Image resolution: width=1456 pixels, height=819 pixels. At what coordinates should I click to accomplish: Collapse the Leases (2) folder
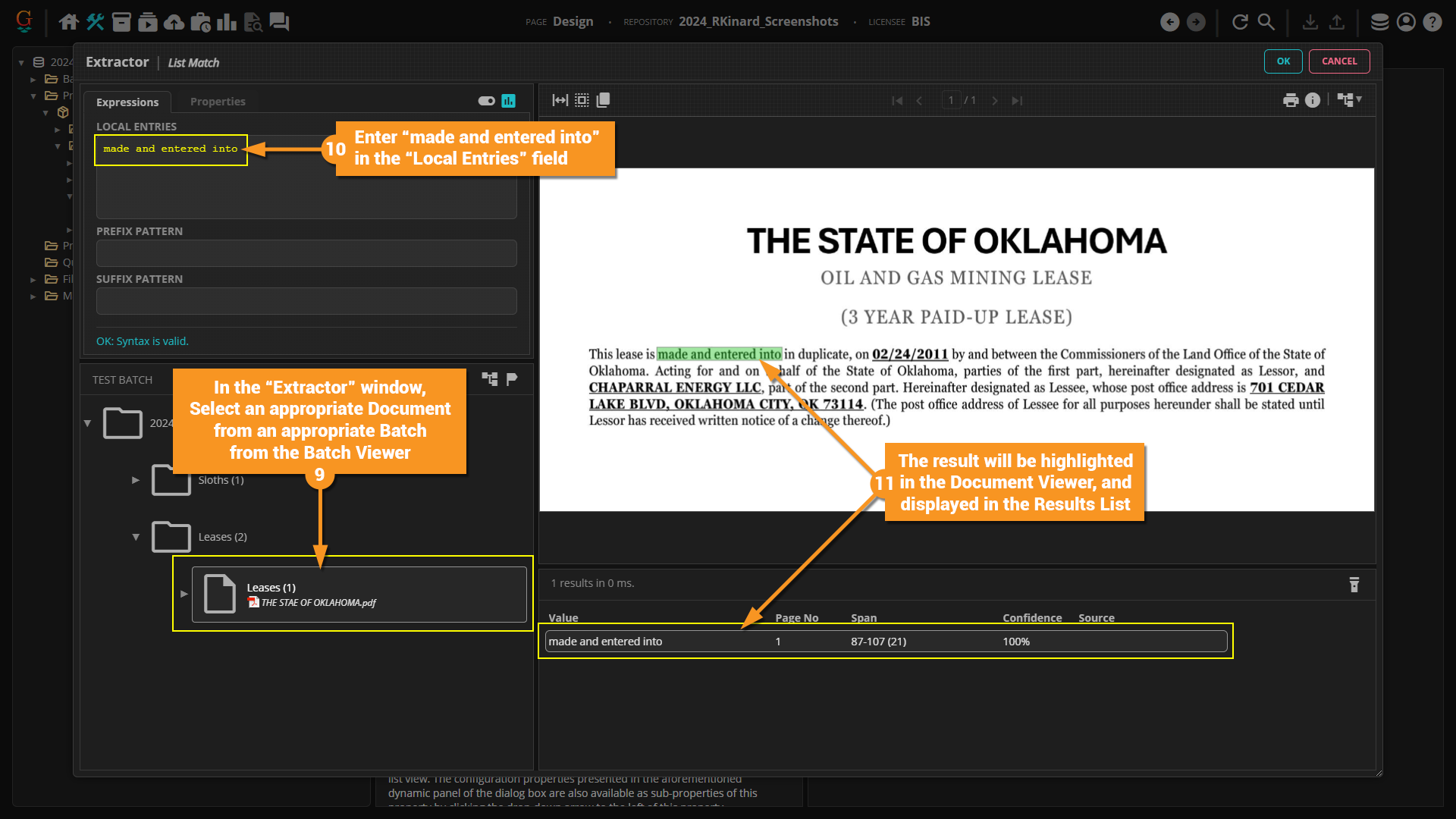coord(136,537)
